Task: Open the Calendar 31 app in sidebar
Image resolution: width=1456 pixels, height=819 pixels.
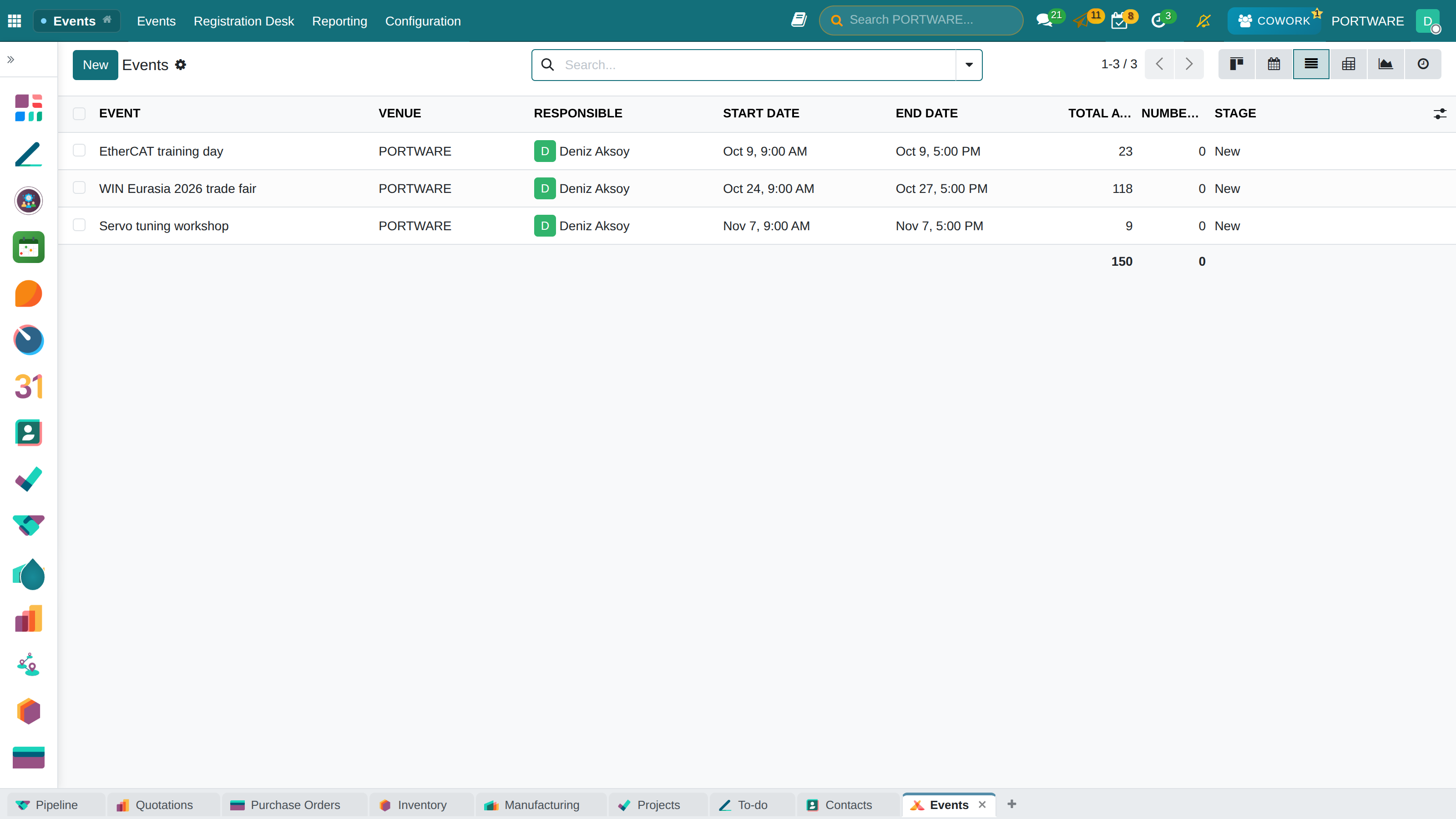Action: 28,387
